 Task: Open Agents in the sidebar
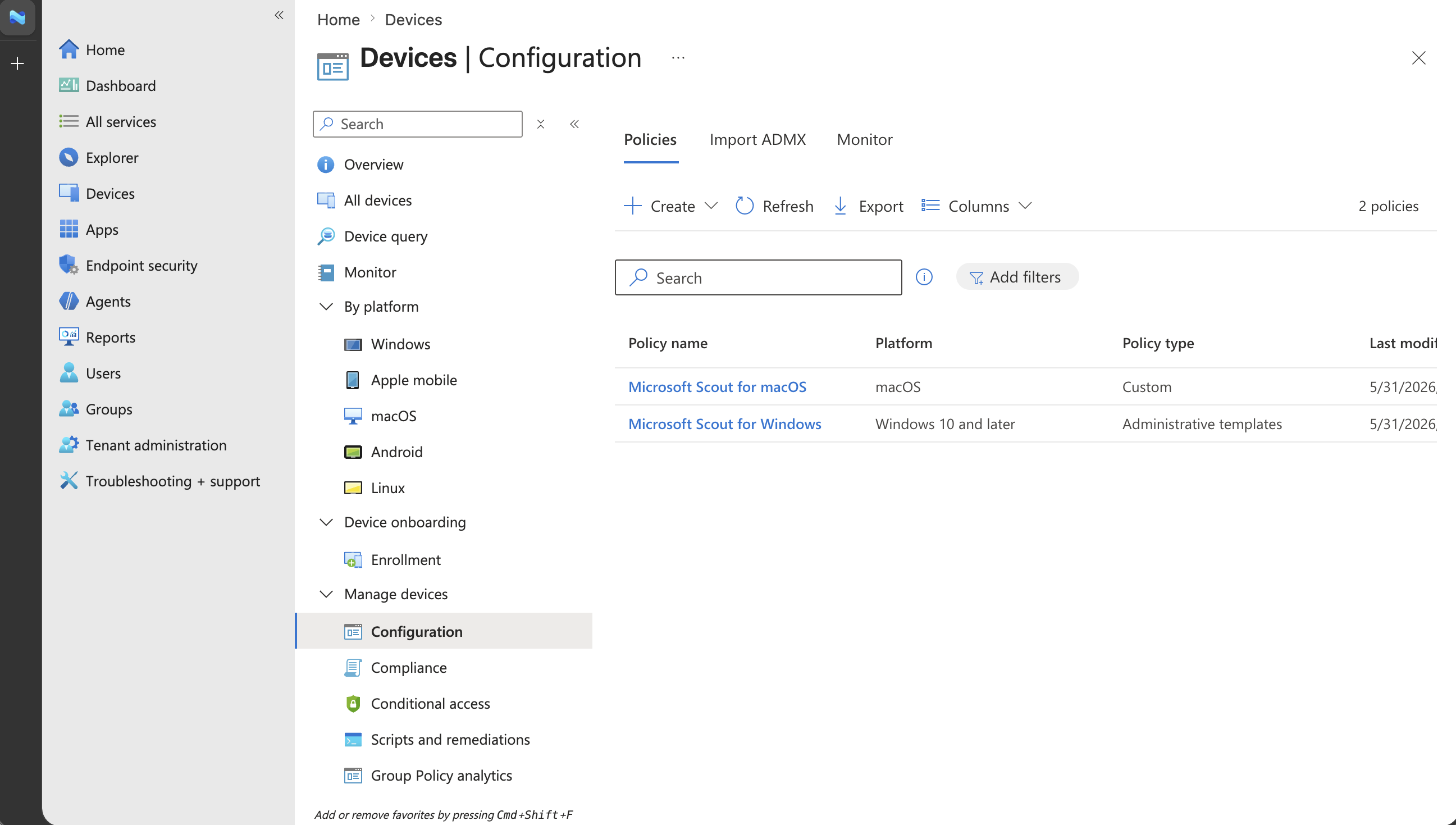[94, 302]
